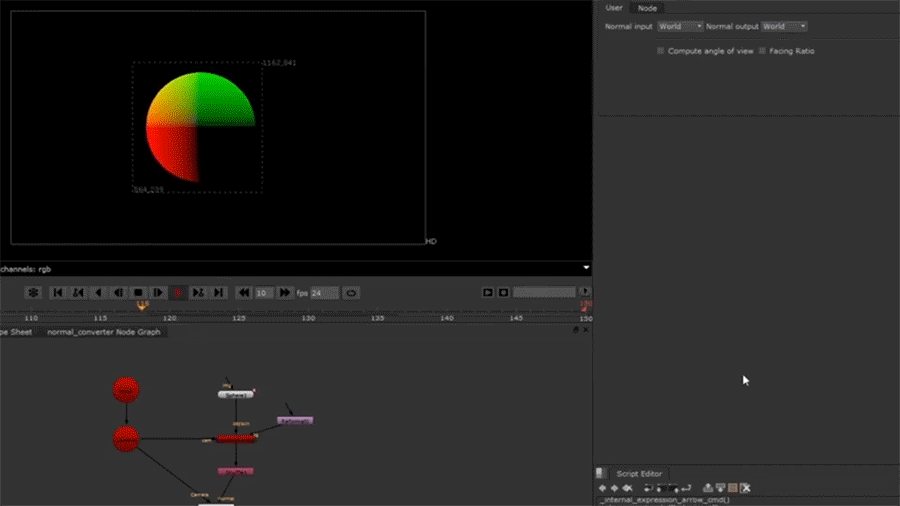Viewport: 900px width, 506px height.
Task: Click the load script icon in Script Editor
Action: pos(661,488)
